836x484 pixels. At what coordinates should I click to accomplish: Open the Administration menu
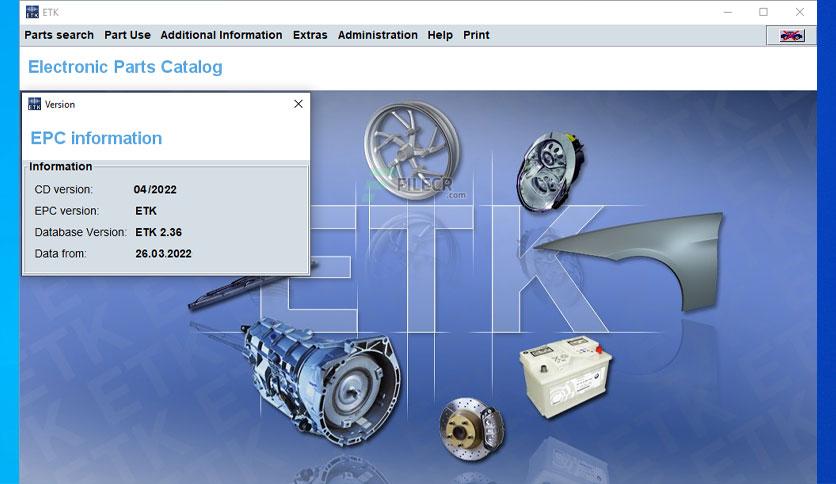click(x=377, y=35)
